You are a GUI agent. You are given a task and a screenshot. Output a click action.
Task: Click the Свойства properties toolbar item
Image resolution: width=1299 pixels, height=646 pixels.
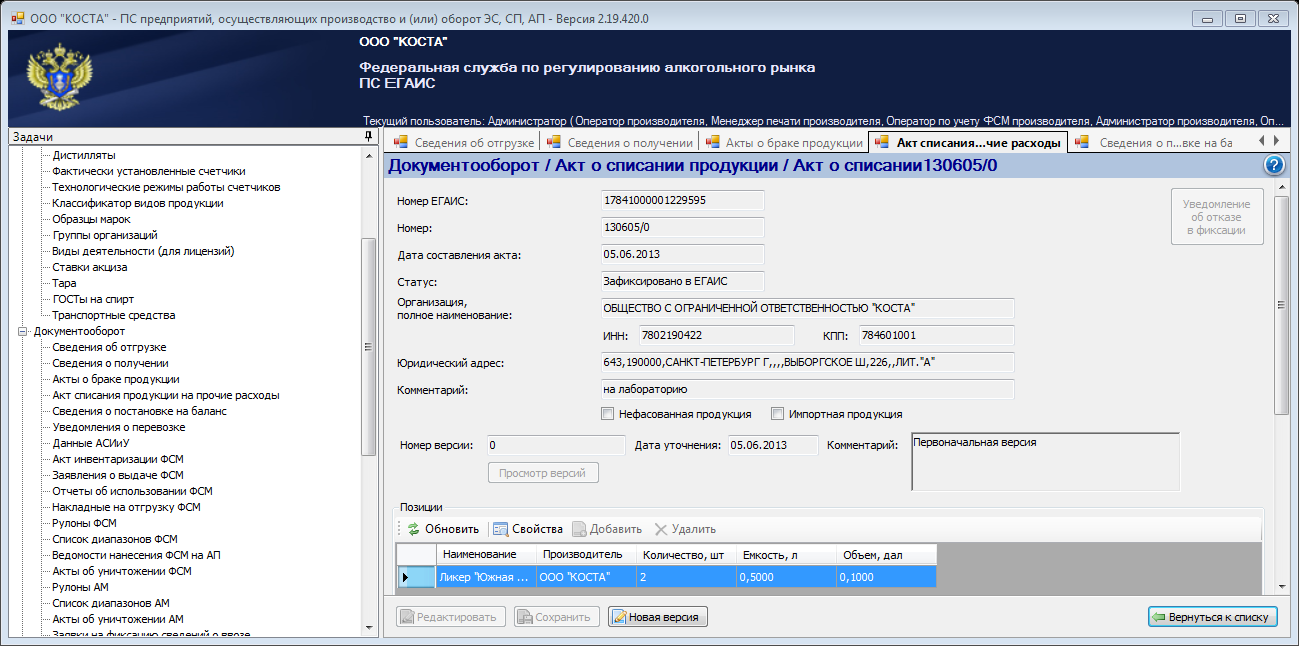[528, 529]
